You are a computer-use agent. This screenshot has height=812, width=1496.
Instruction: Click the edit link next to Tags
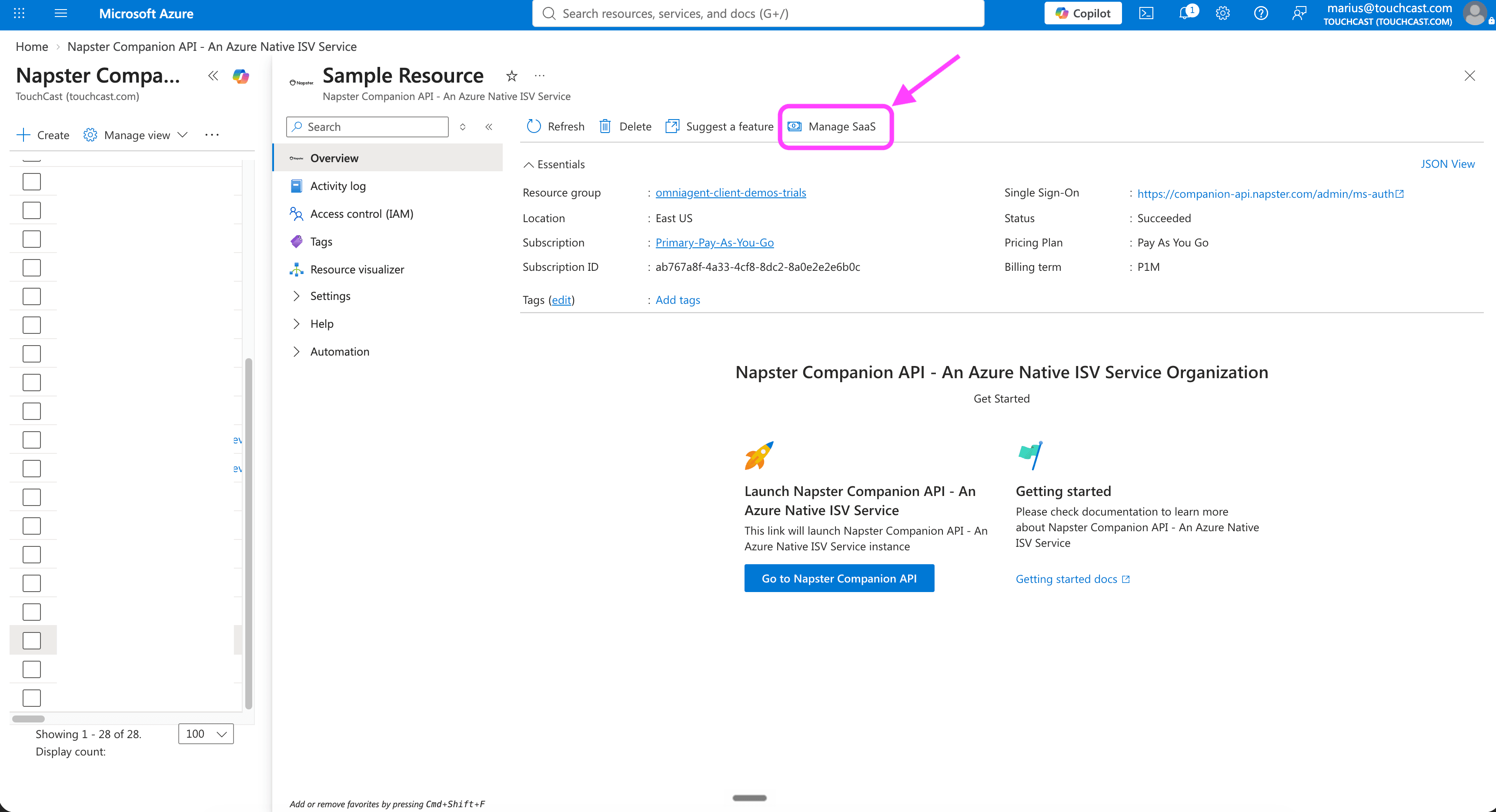561,300
